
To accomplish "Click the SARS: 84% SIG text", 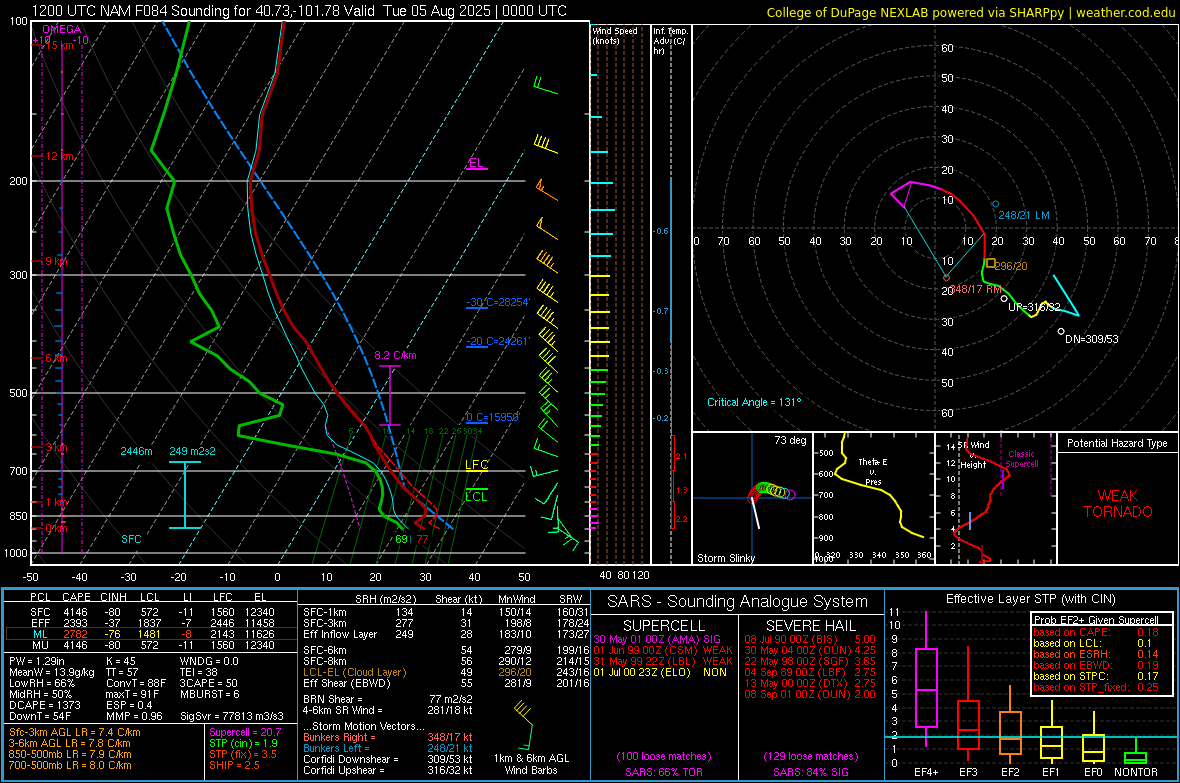I will click(810, 772).
